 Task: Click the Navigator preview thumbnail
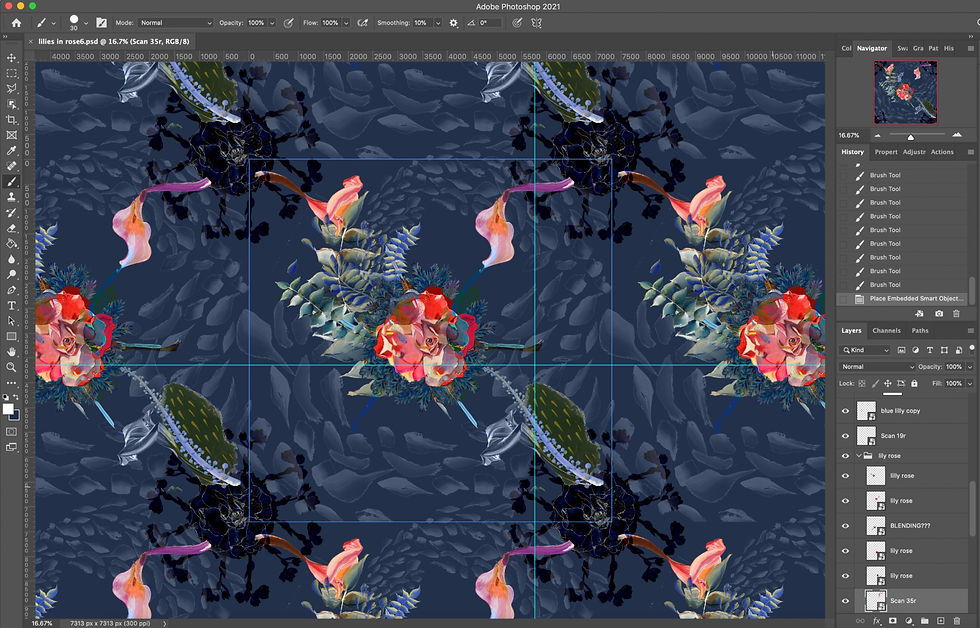(906, 92)
